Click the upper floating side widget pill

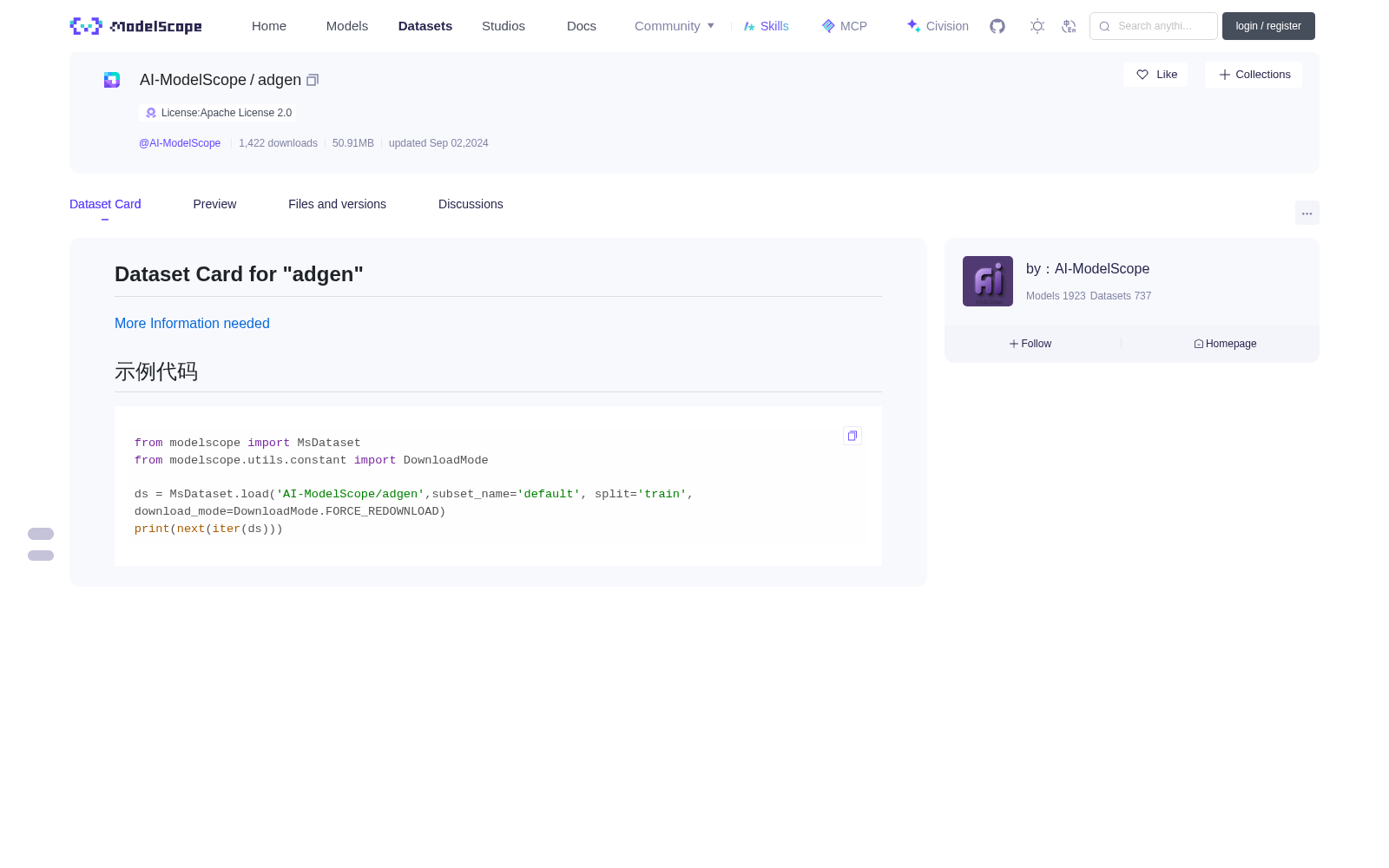click(41, 534)
